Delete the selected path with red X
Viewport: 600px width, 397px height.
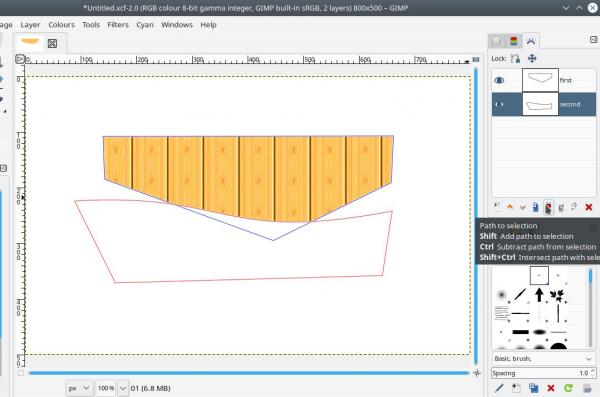coord(589,207)
